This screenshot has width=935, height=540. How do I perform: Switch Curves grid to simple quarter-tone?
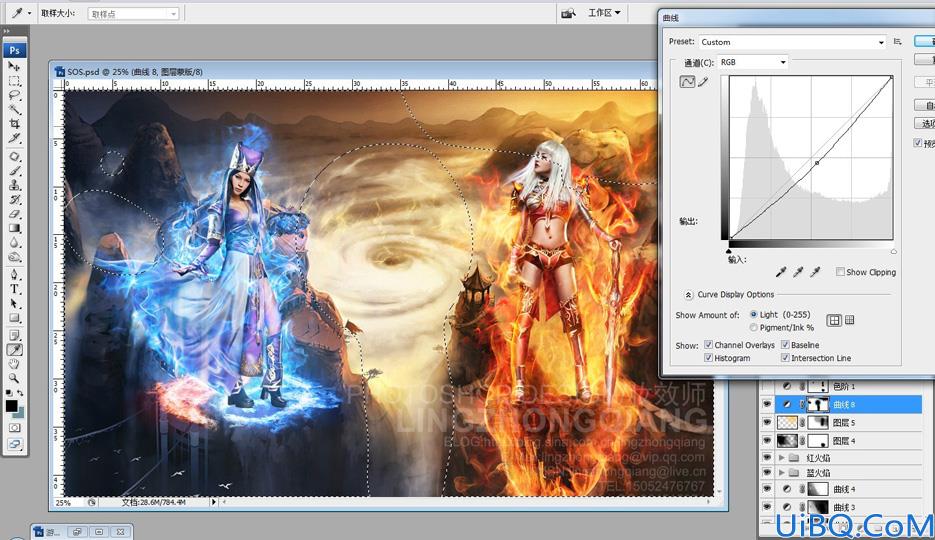coord(834,321)
